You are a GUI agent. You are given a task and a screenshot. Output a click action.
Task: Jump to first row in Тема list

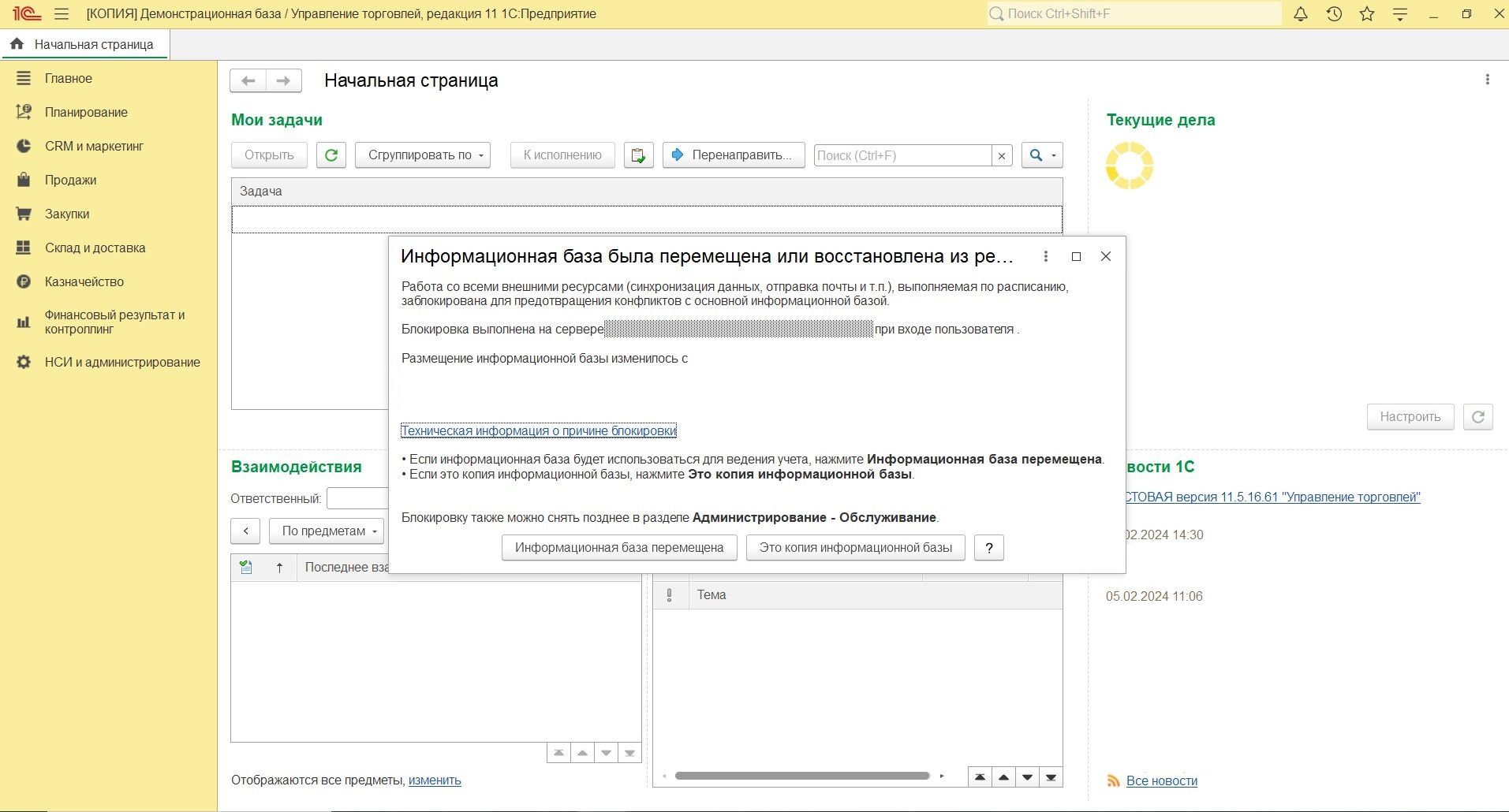click(x=980, y=777)
